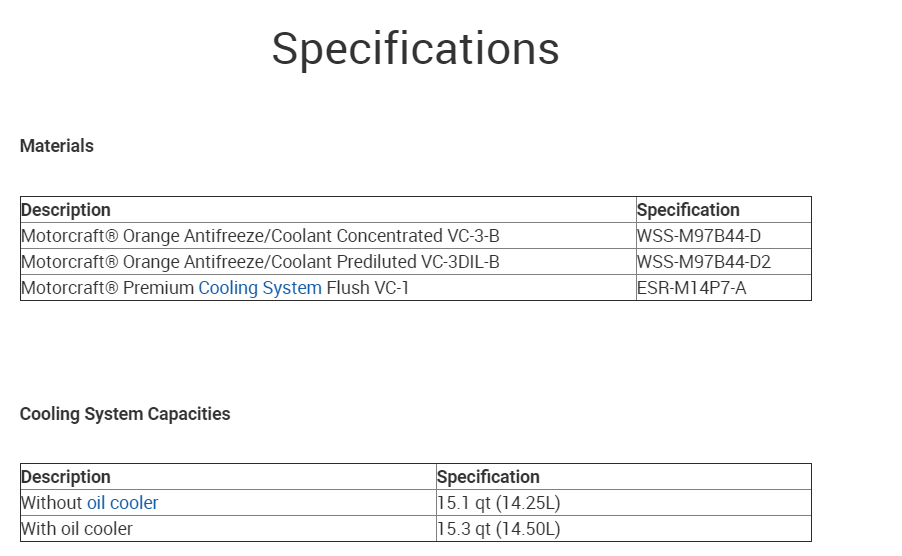
Task: Select the Antifreeze/Coolant Concentrated VC-3-B row description
Action: pyautogui.click(x=260, y=236)
